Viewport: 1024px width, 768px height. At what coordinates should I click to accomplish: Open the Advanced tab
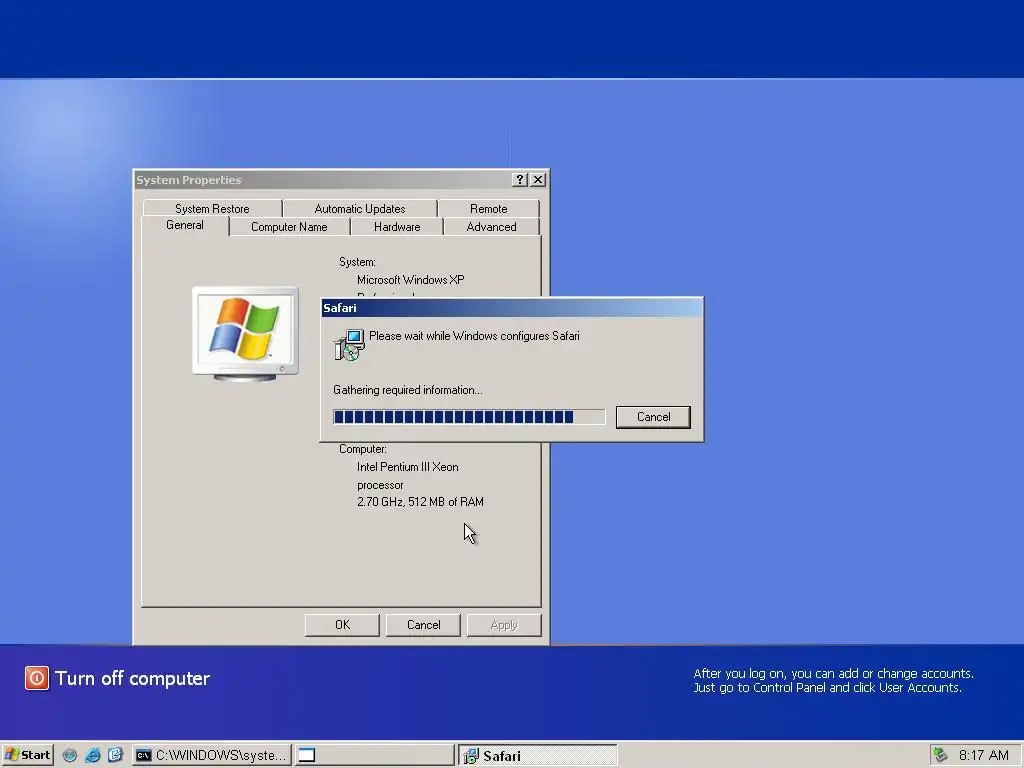pos(491,227)
